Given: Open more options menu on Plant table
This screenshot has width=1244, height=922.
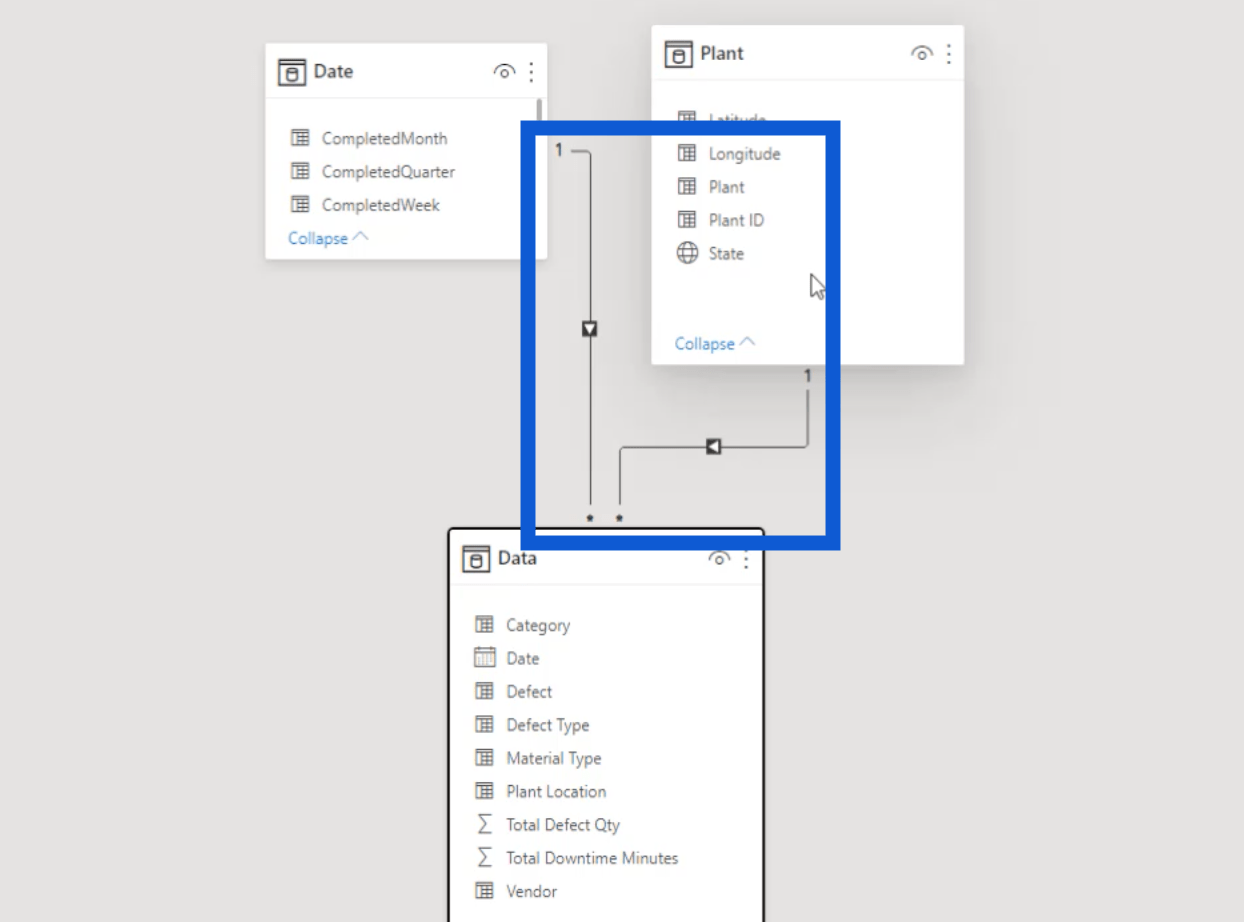Looking at the screenshot, I should click(x=948, y=54).
